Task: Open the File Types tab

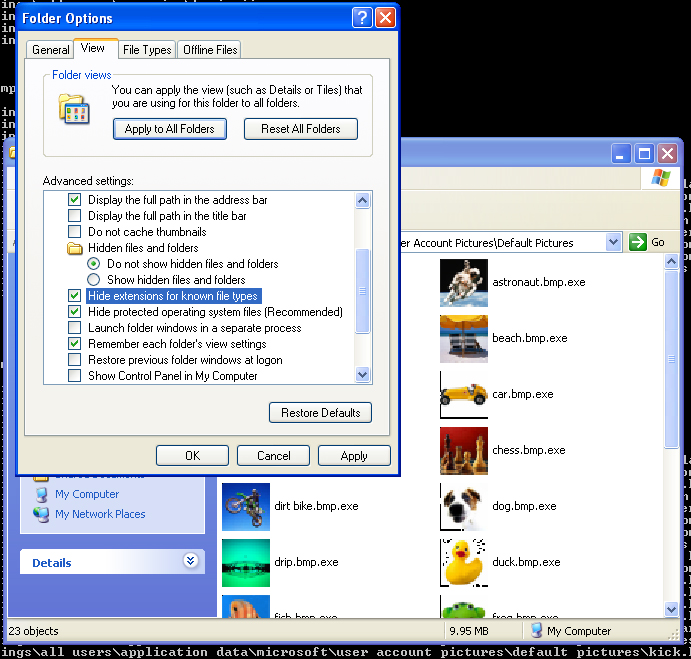Action: [x=147, y=50]
